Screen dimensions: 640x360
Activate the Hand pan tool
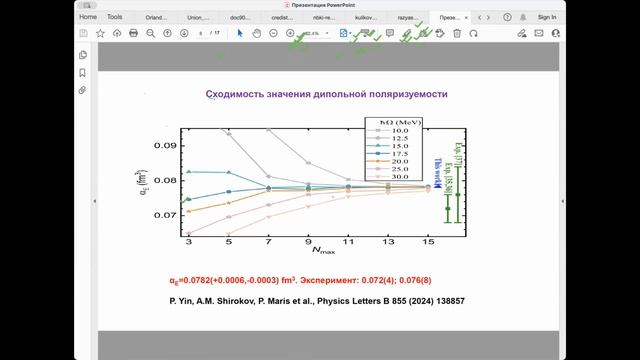point(257,33)
